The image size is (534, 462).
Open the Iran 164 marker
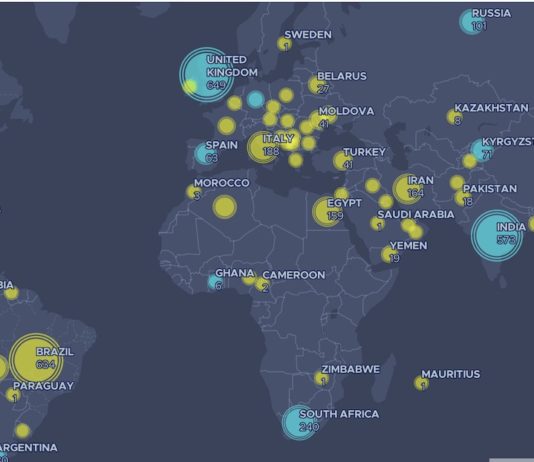tap(407, 189)
